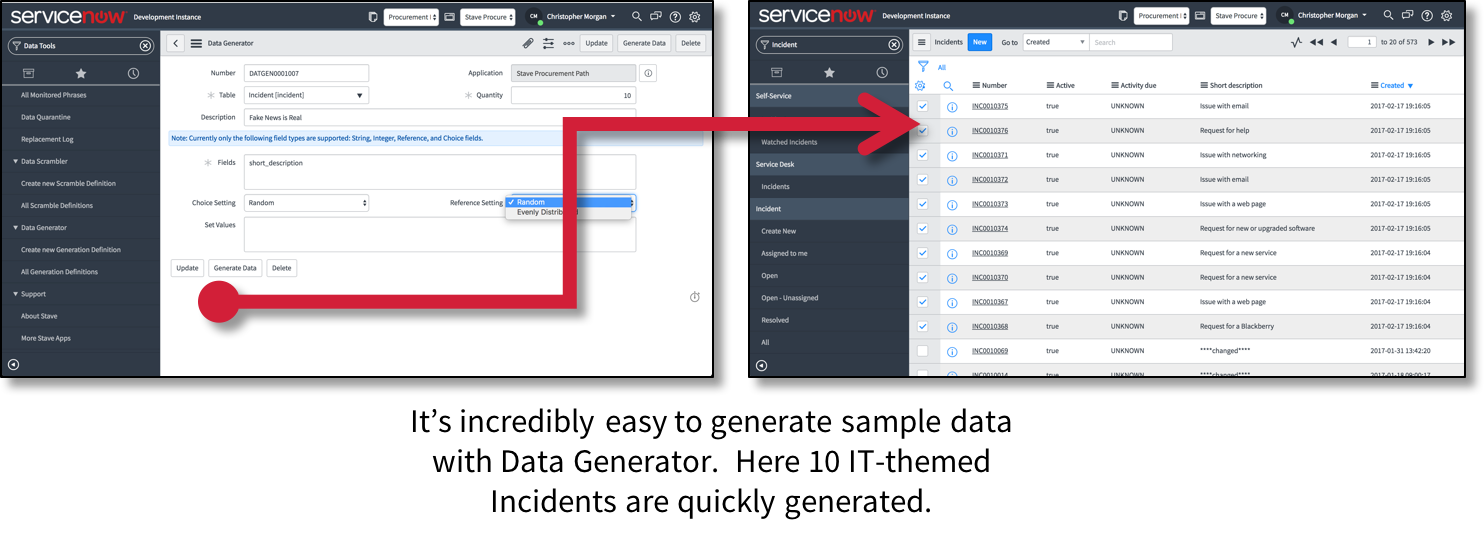Image resolution: width=1484 pixels, height=541 pixels.
Task: Uncheck the checkbox for INC0010371
Action: (x=923, y=155)
